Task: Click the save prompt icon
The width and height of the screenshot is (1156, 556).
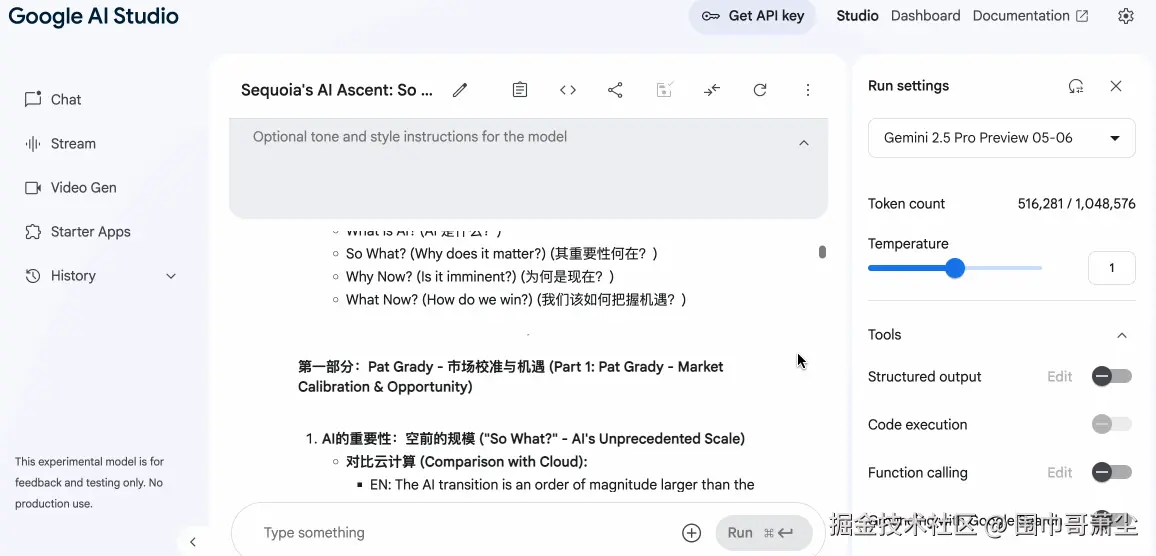Action: 664,90
